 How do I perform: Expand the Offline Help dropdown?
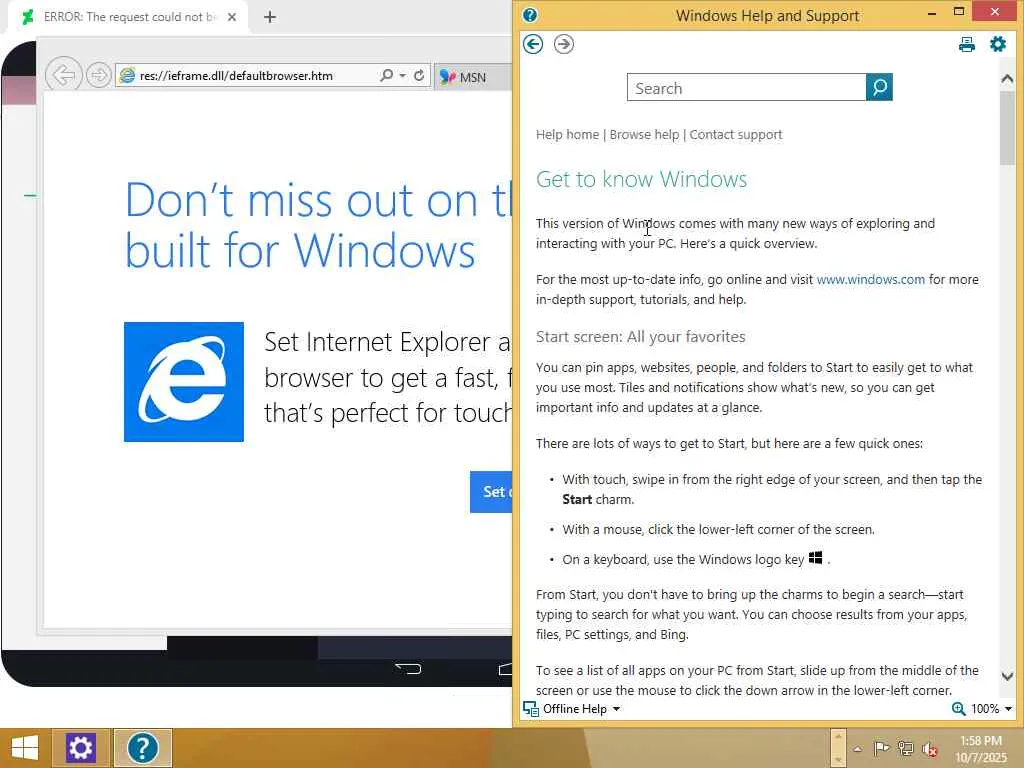[x=616, y=709]
